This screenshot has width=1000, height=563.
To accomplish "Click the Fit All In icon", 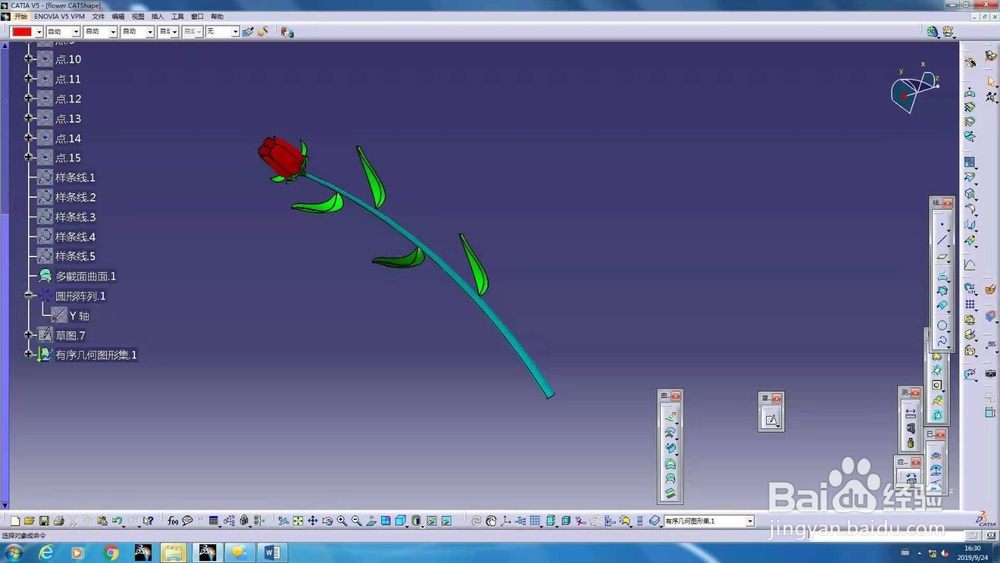I will pos(298,521).
